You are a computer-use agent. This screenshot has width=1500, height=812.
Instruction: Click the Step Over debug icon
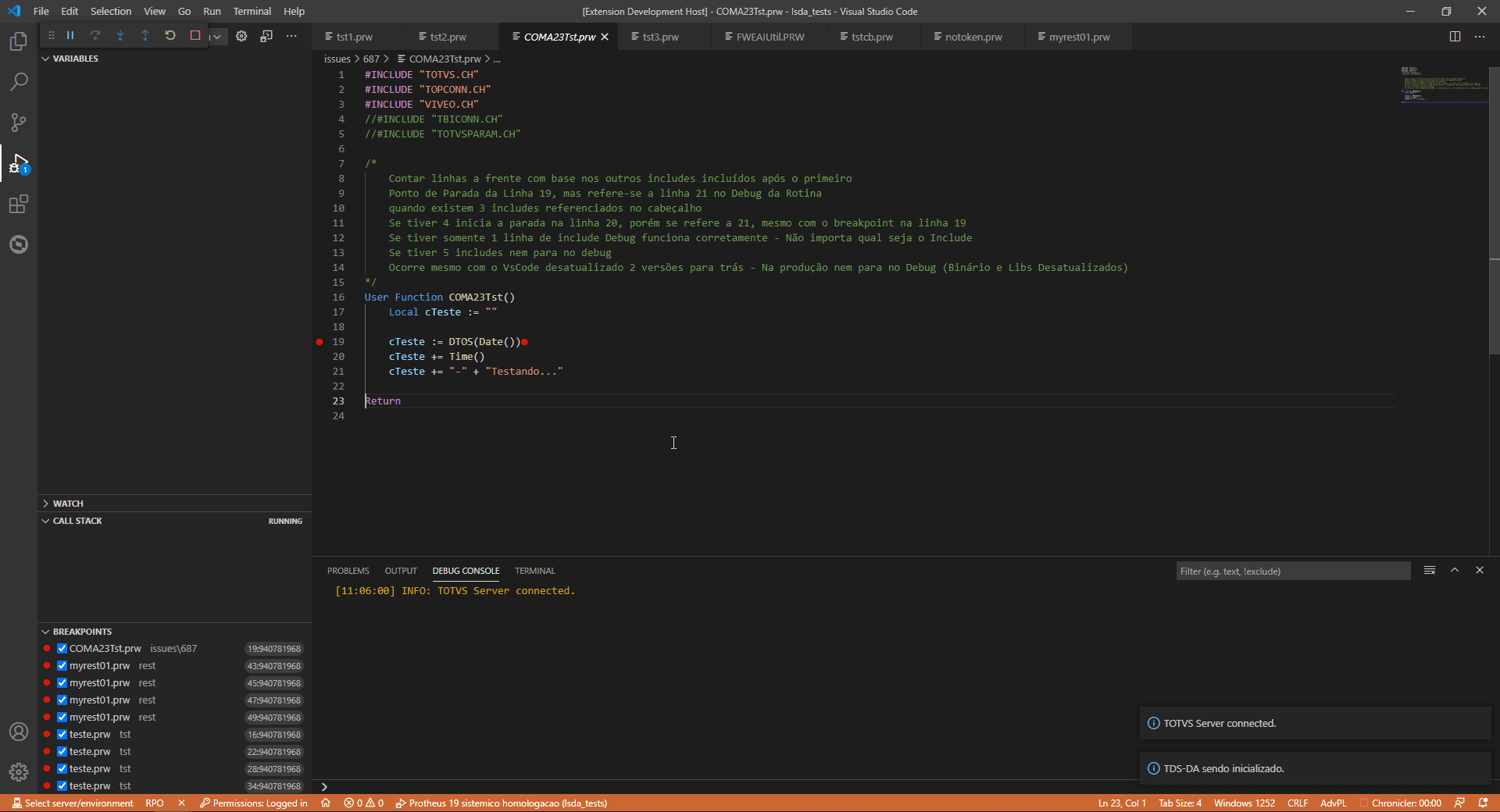tap(95, 35)
